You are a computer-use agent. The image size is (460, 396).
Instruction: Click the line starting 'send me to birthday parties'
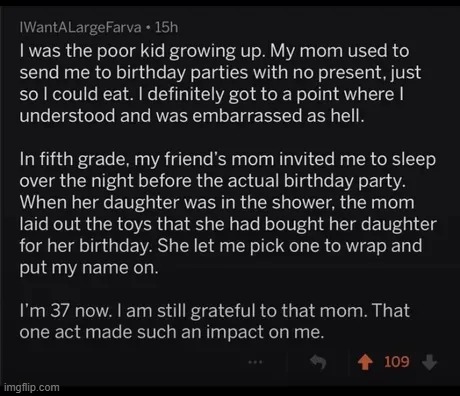220,73
